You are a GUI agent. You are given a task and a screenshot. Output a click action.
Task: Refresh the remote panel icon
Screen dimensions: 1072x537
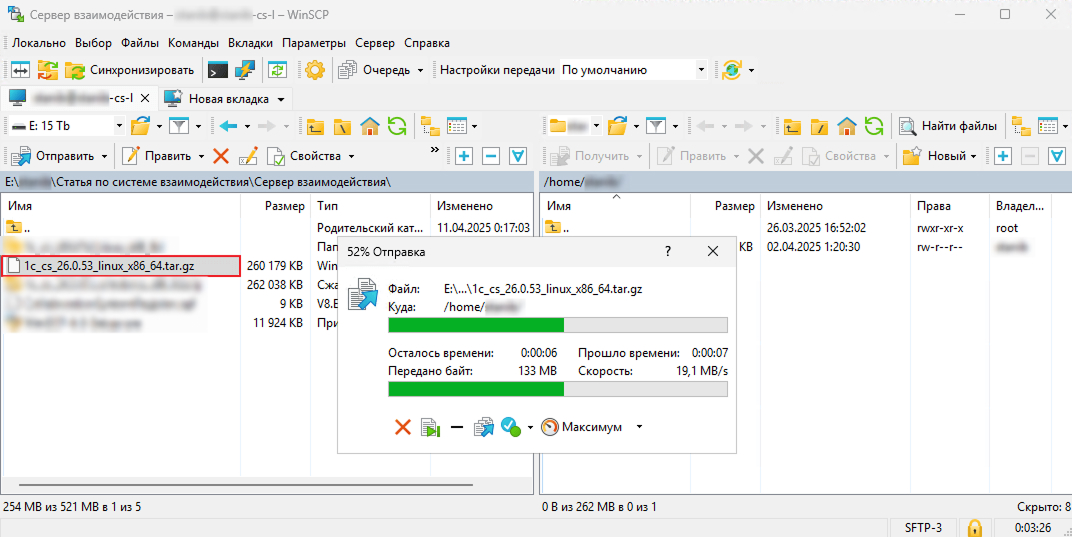[x=874, y=126]
